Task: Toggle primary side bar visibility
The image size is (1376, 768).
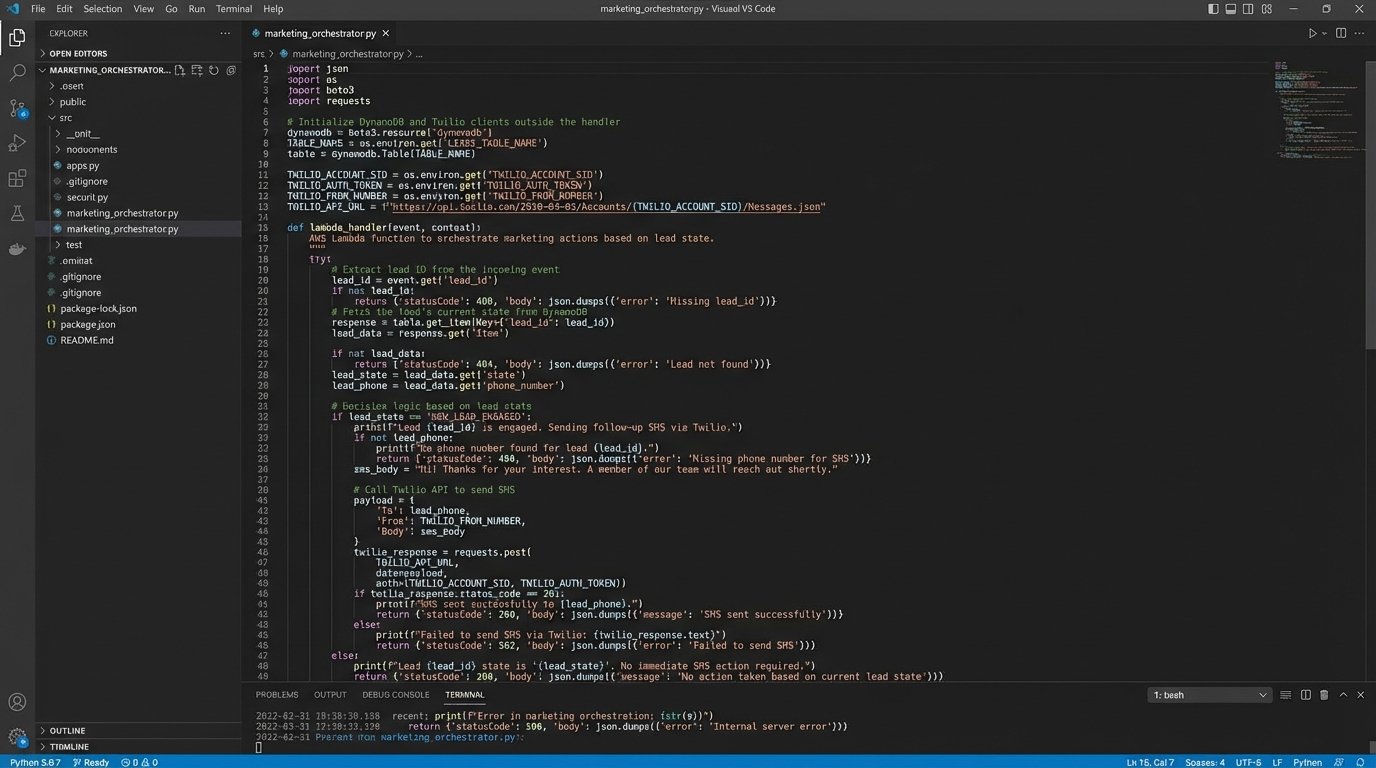Action: [1213, 9]
